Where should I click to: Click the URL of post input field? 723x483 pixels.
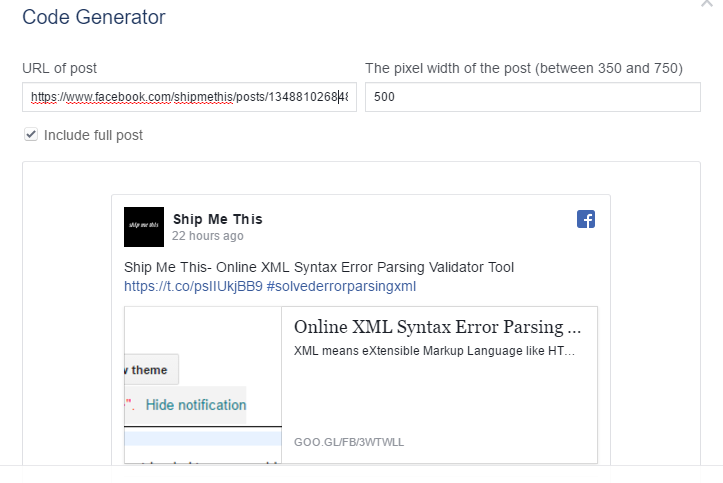tap(190, 97)
